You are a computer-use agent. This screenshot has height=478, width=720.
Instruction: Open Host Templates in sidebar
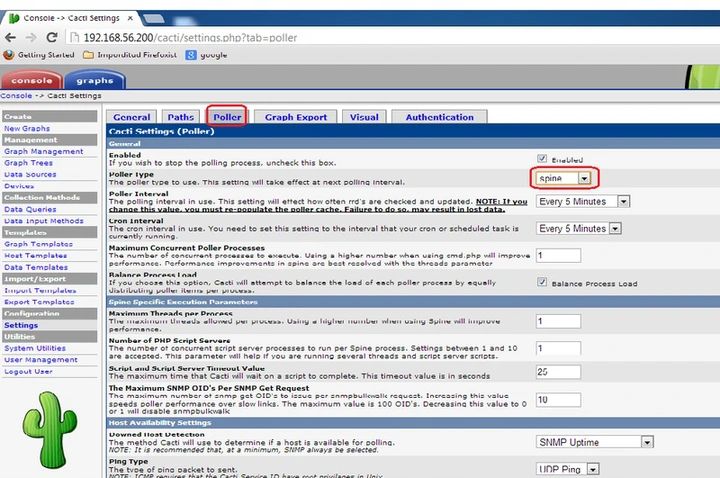(35, 256)
